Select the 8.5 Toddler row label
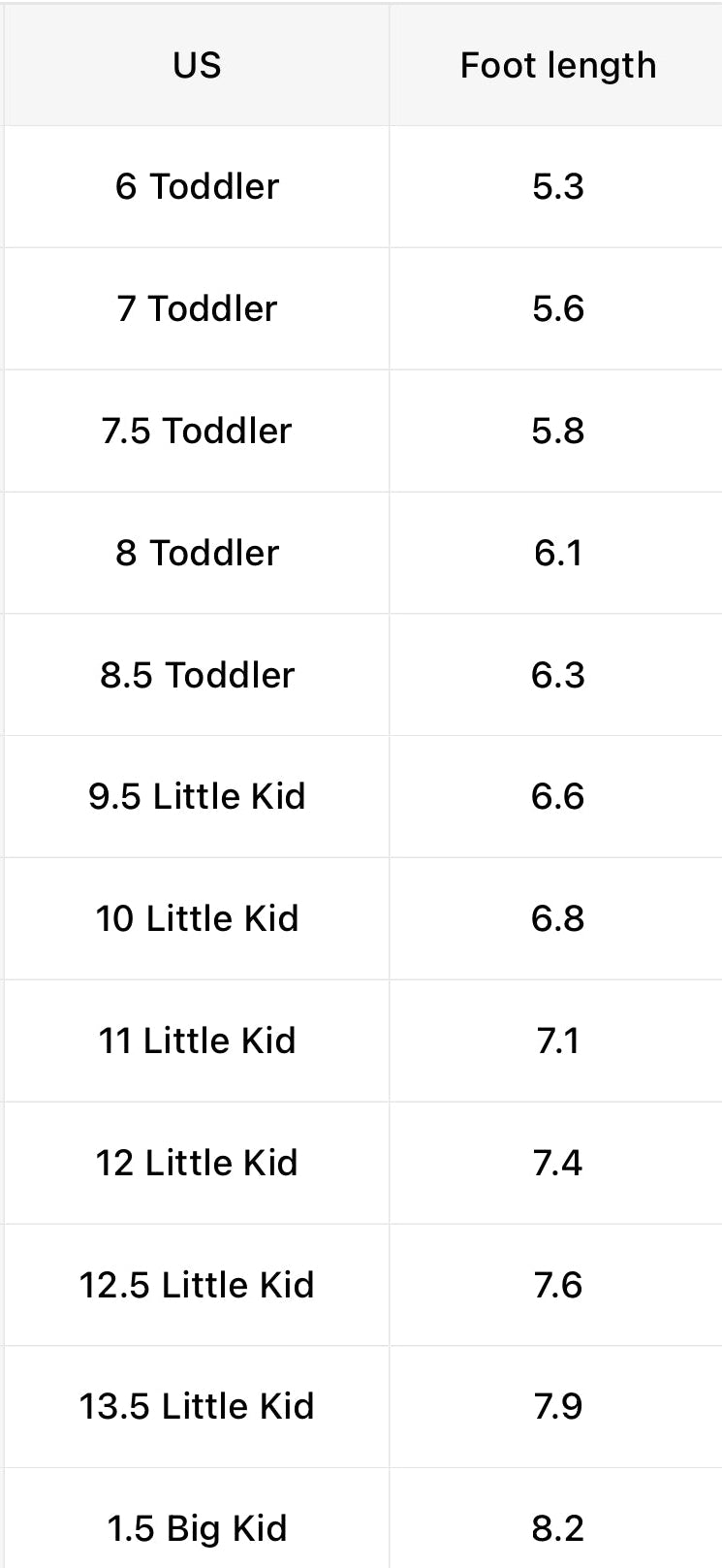Screen dimensions: 722x1568 [197, 675]
